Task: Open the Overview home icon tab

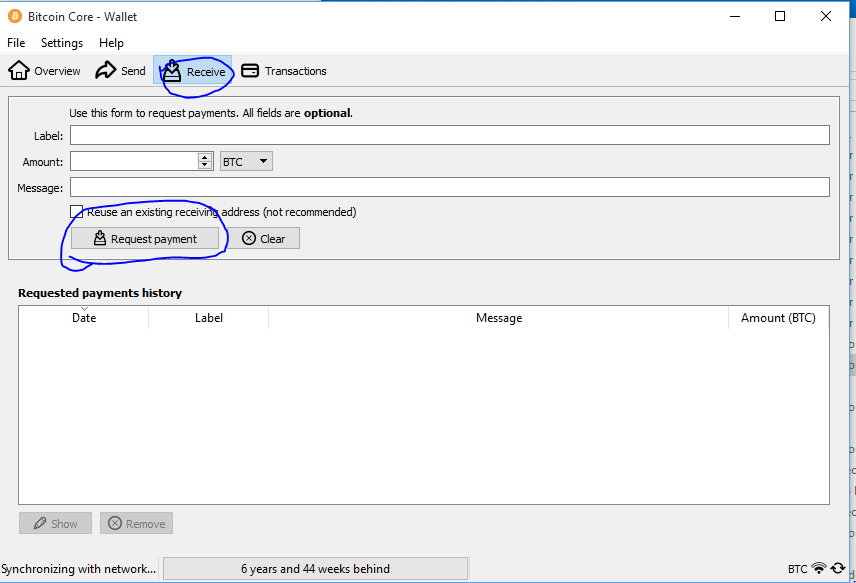Action: (x=45, y=71)
